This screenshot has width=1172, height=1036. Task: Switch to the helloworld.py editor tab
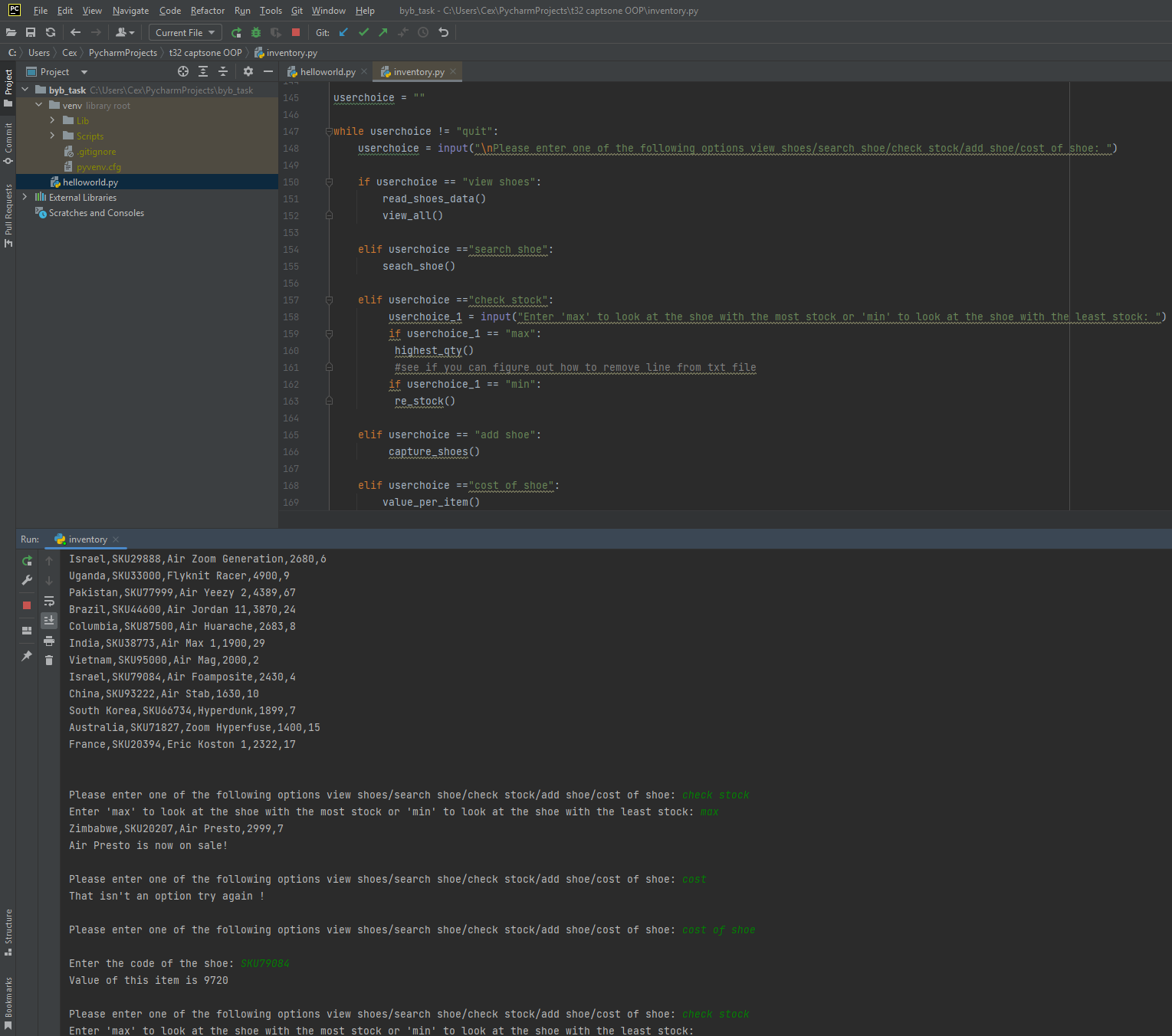[x=325, y=71]
